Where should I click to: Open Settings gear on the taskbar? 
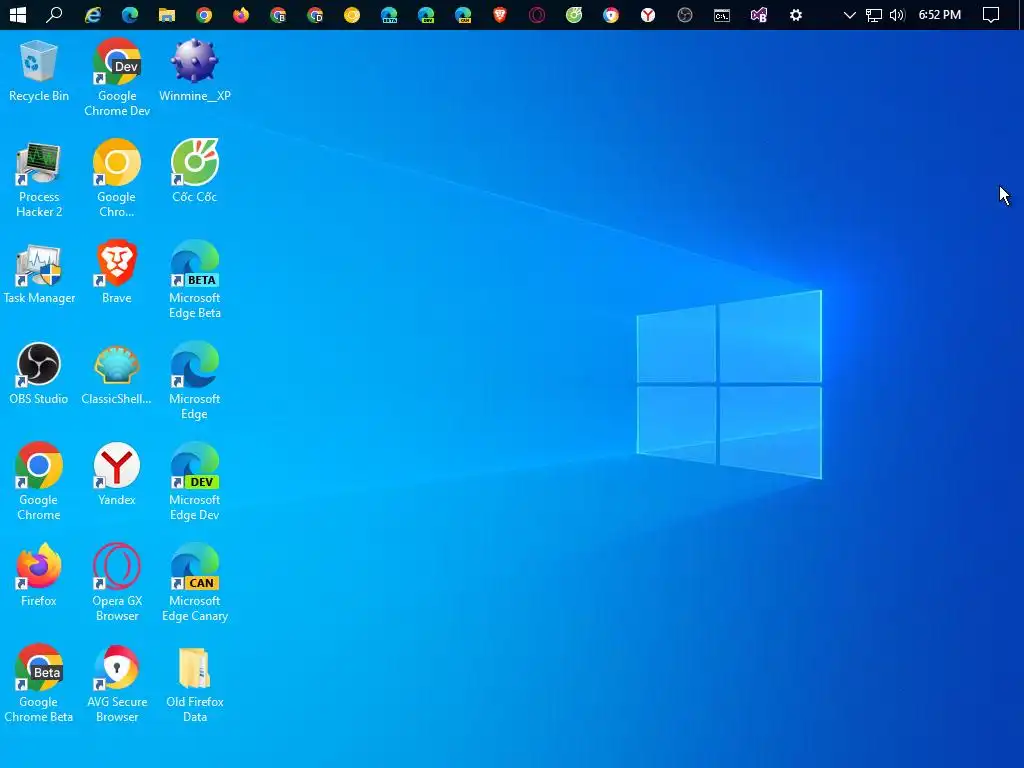tap(795, 14)
